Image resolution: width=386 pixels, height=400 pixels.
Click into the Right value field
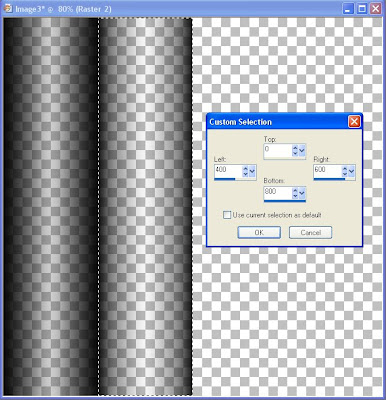[x=327, y=171]
